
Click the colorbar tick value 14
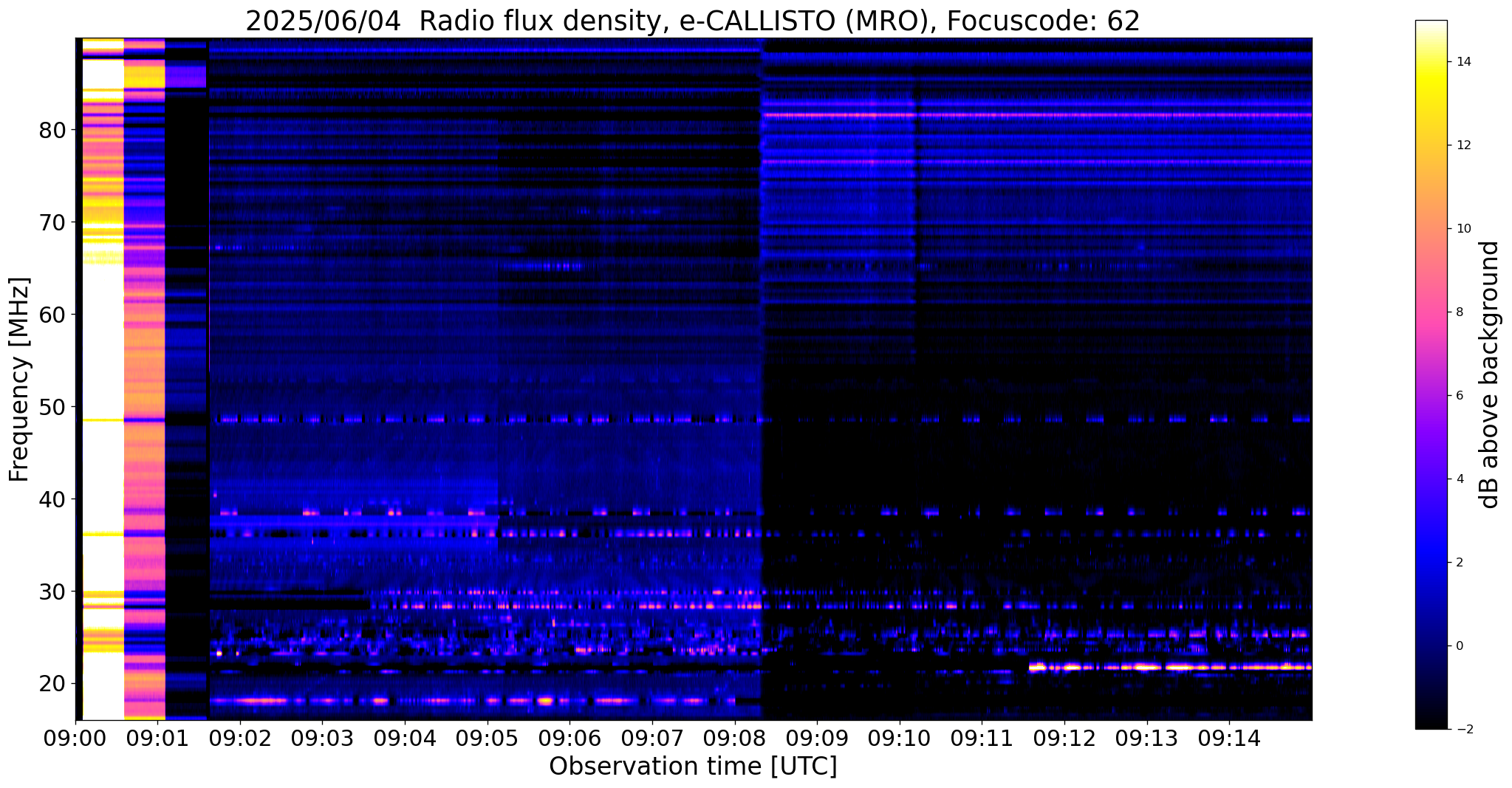point(1463,62)
